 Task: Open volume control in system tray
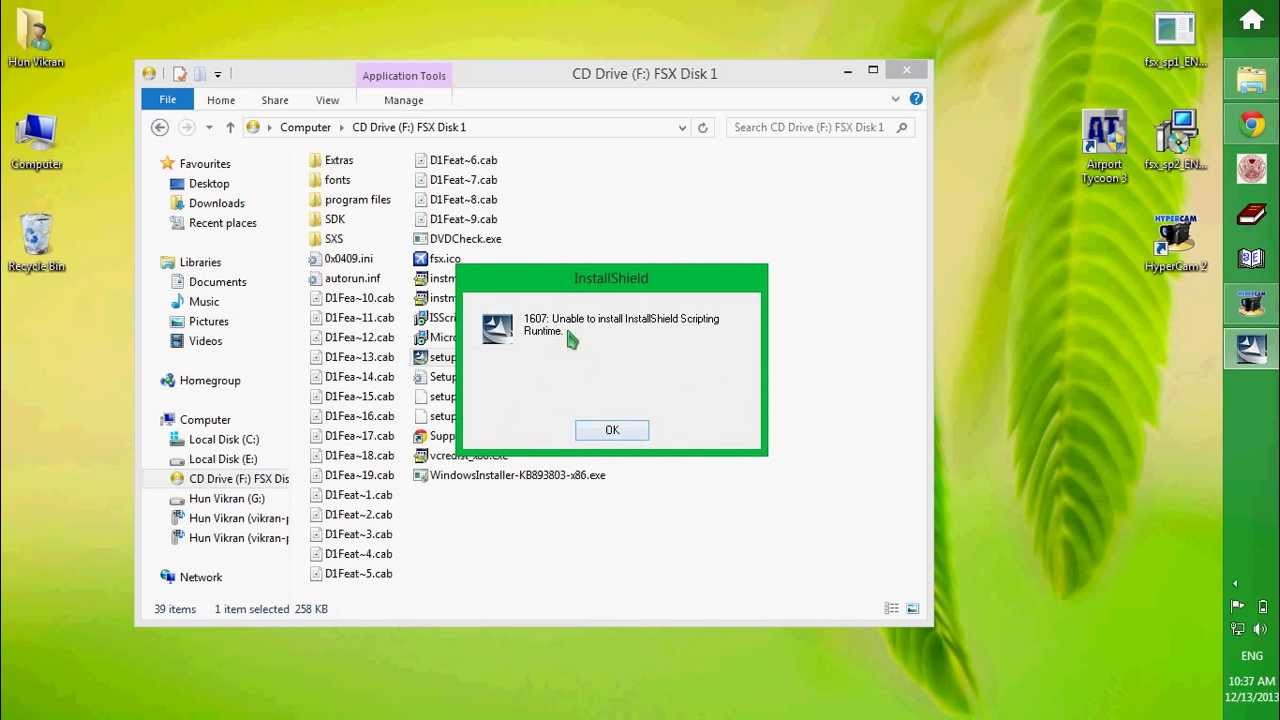pos(1260,629)
